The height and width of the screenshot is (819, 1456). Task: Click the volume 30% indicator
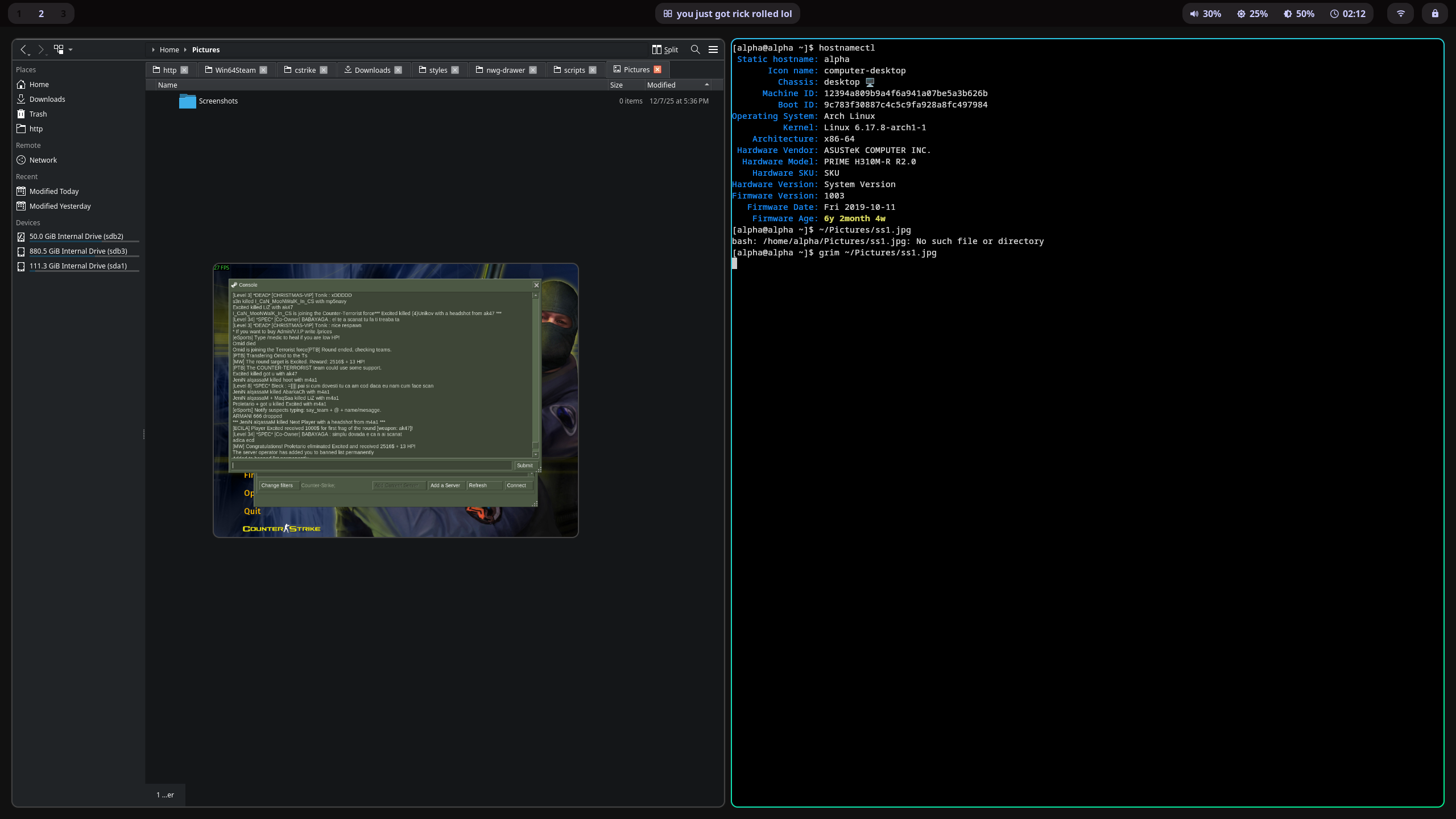1205,14
